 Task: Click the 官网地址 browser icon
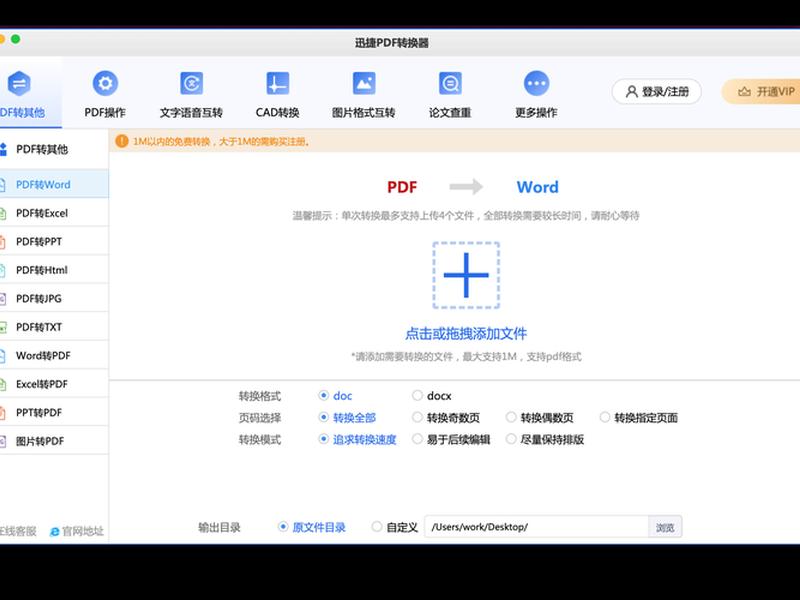click(55, 532)
